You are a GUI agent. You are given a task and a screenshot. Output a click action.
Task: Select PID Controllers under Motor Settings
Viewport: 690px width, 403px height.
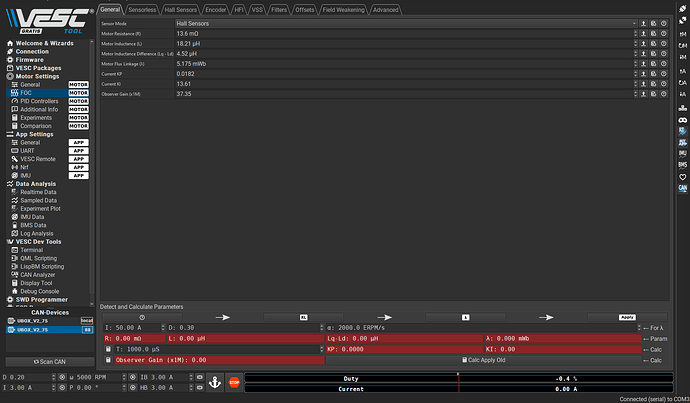40,101
